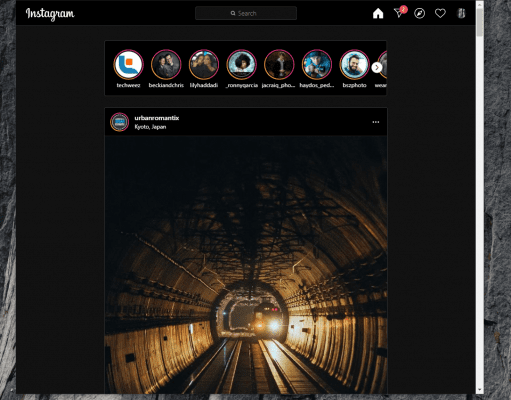Viewport: 511px width, 400px height.
Task: Click the beckiandchris story label
Action: click(x=166, y=85)
